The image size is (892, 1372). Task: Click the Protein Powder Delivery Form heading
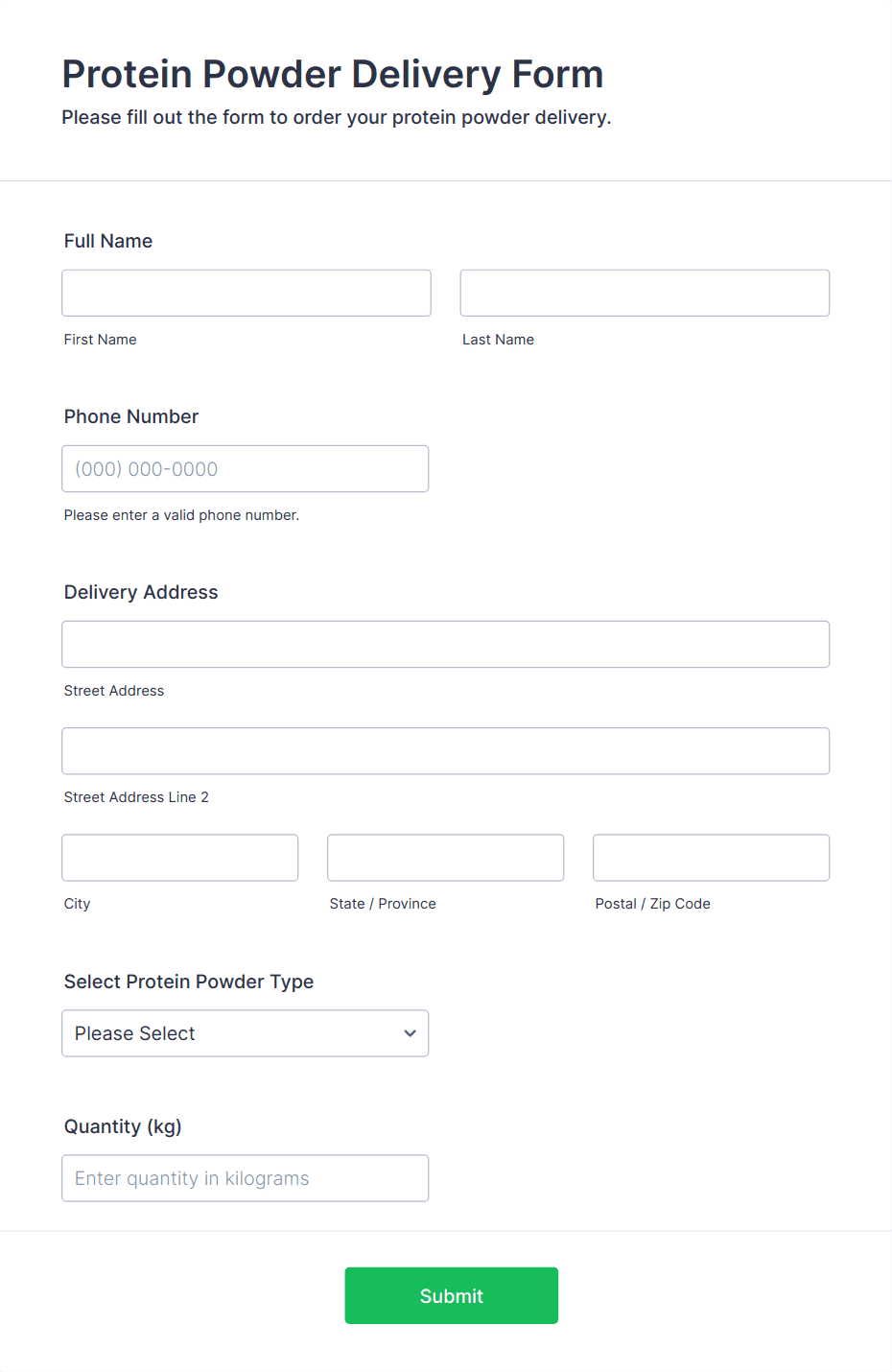(x=333, y=74)
